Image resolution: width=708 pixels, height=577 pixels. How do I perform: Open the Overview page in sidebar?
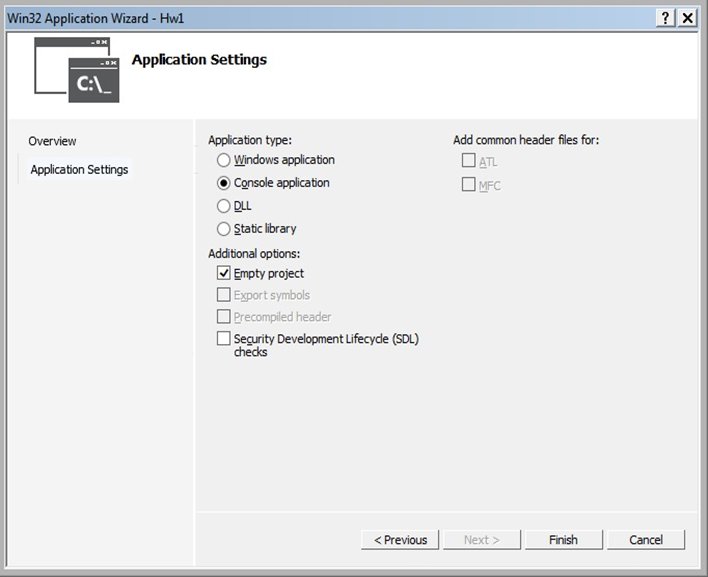point(52,141)
